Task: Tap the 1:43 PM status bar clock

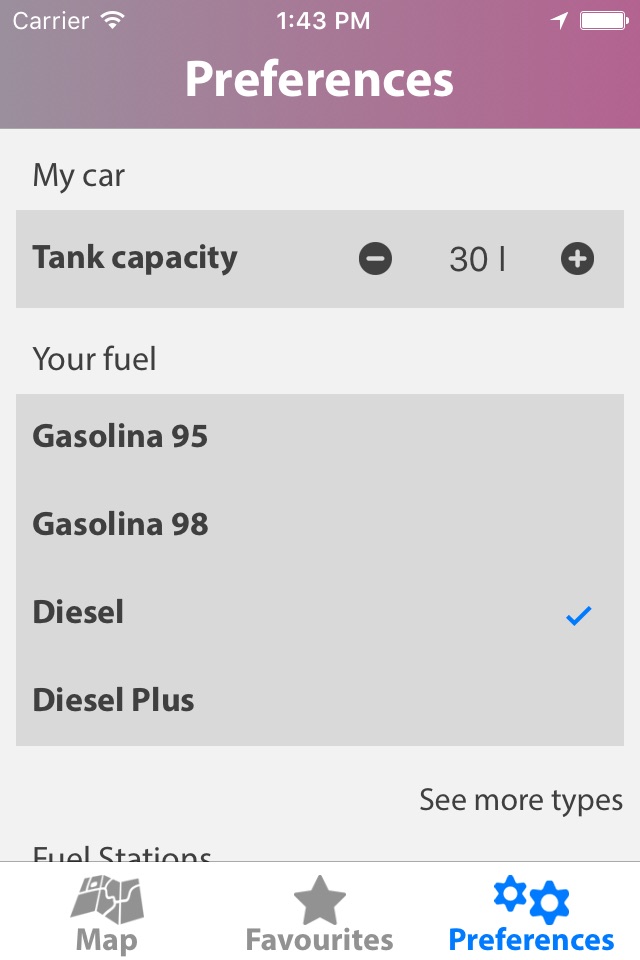Action: click(322, 21)
